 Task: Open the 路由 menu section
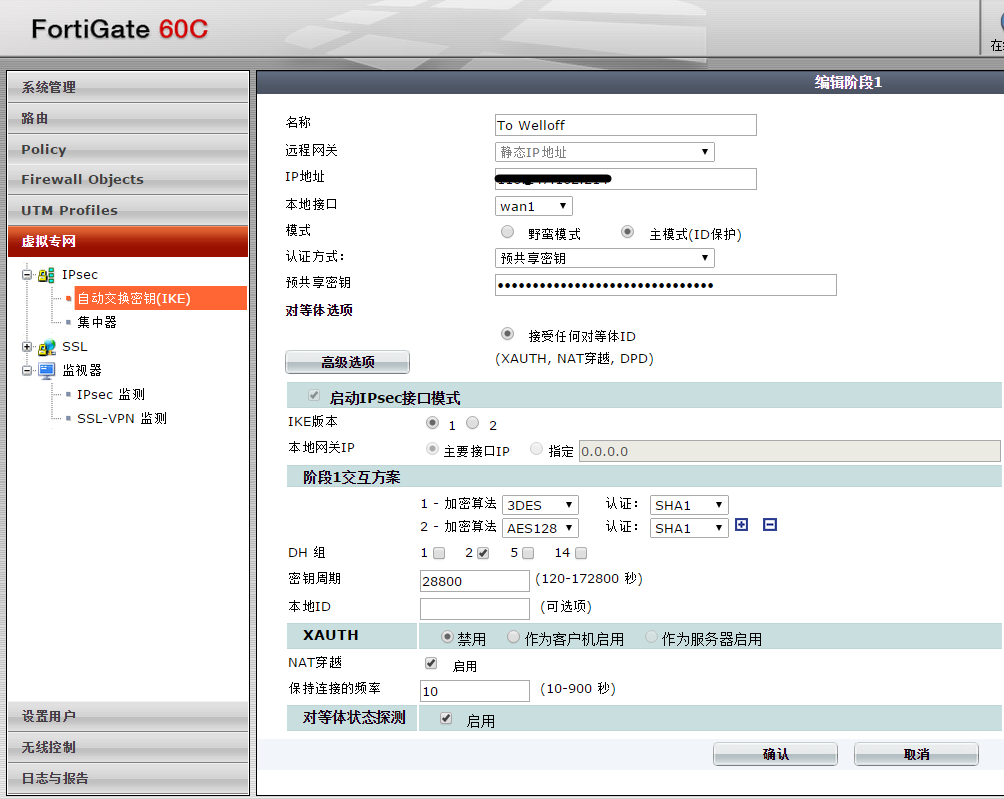click(x=128, y=118)
